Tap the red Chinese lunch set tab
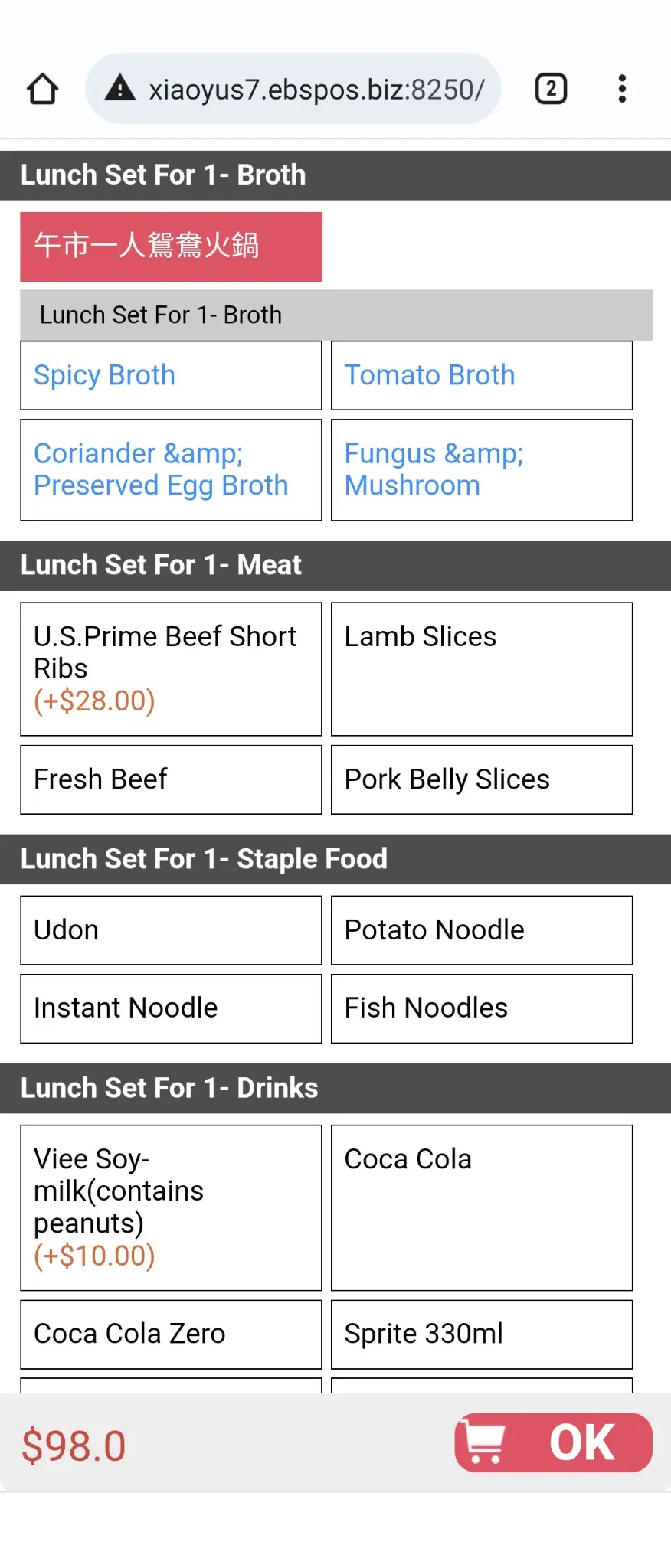Viewport: 671px width, 1568px height. point(171,247)
